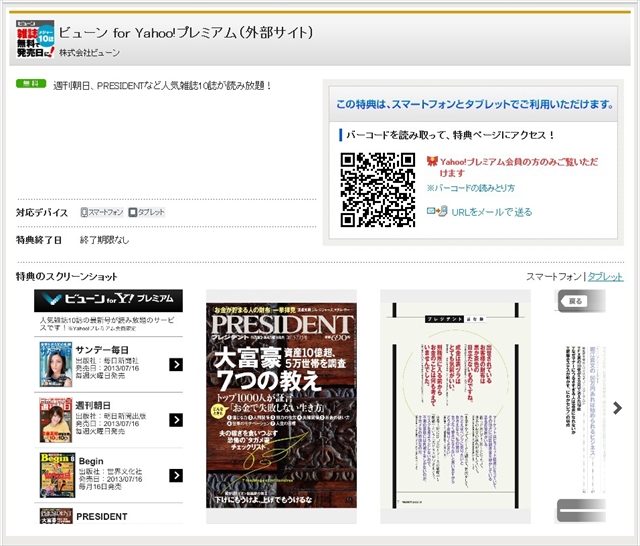Viewport: 640px width, 546px height.
Task: Click the 終了期限なし text
Action: click(x=104, y=240)
